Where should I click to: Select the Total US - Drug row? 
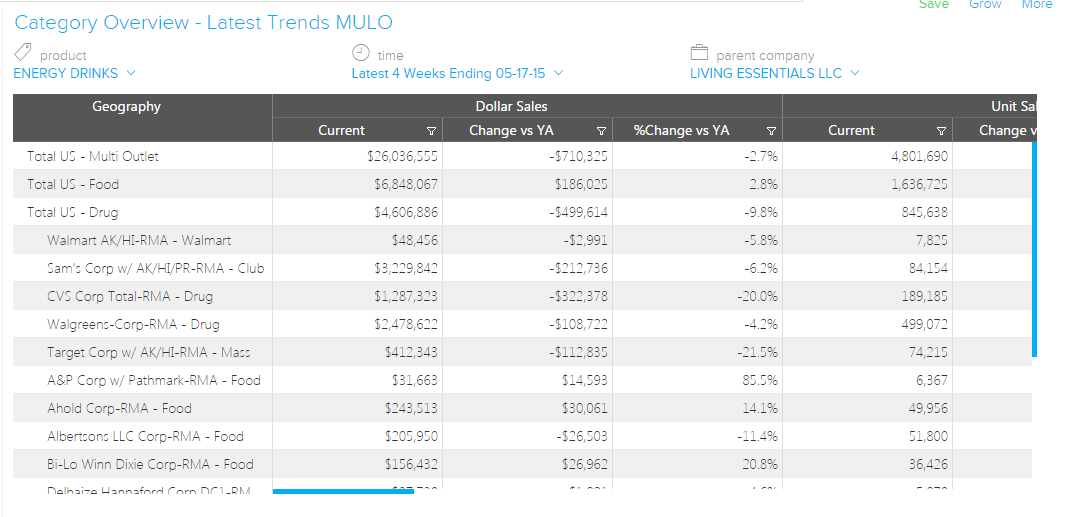pos(73,212)
